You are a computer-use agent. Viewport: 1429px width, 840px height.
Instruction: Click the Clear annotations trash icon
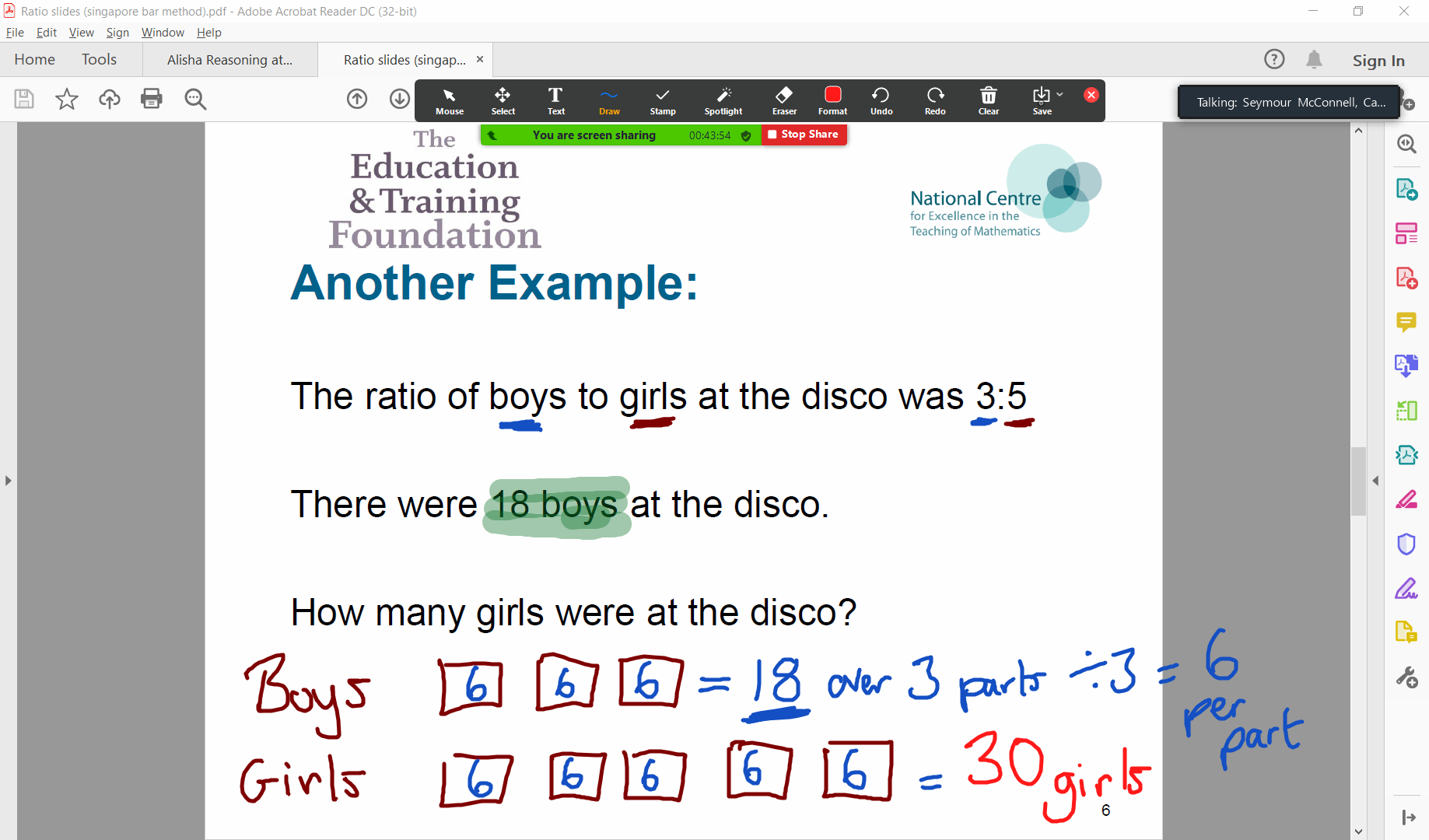pos(988,100)
